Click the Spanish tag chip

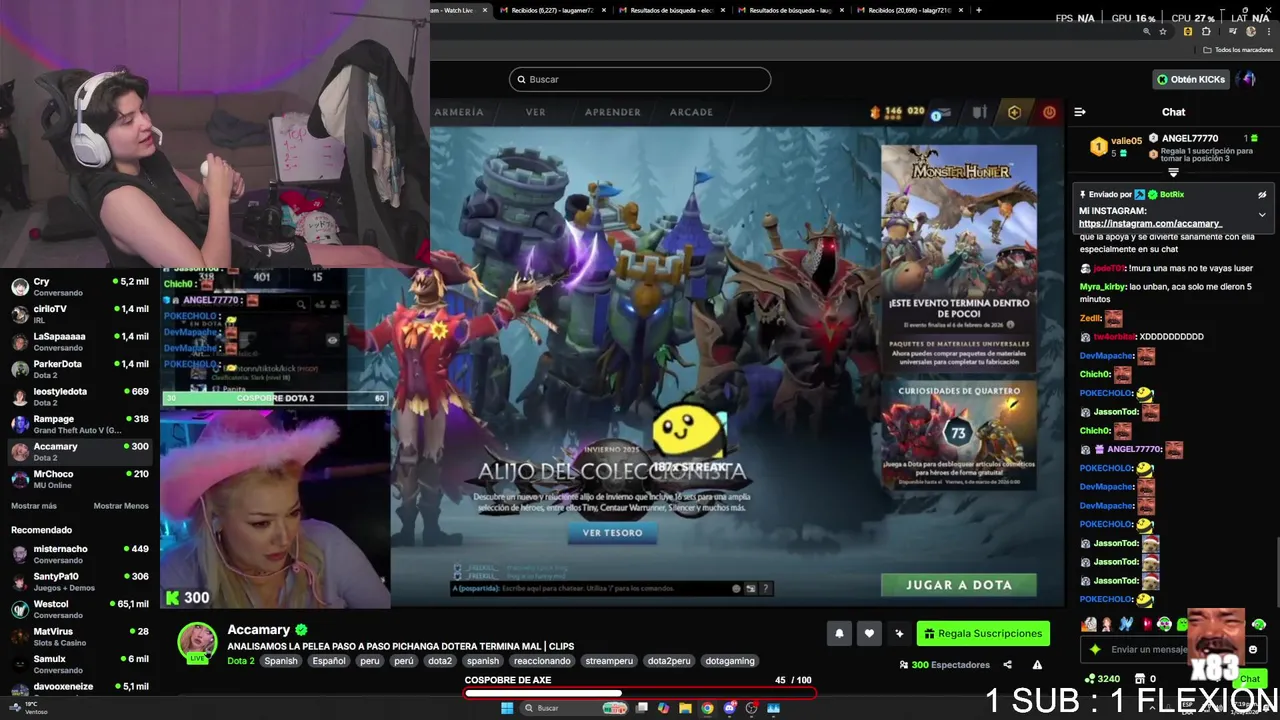tap(281, 661)
